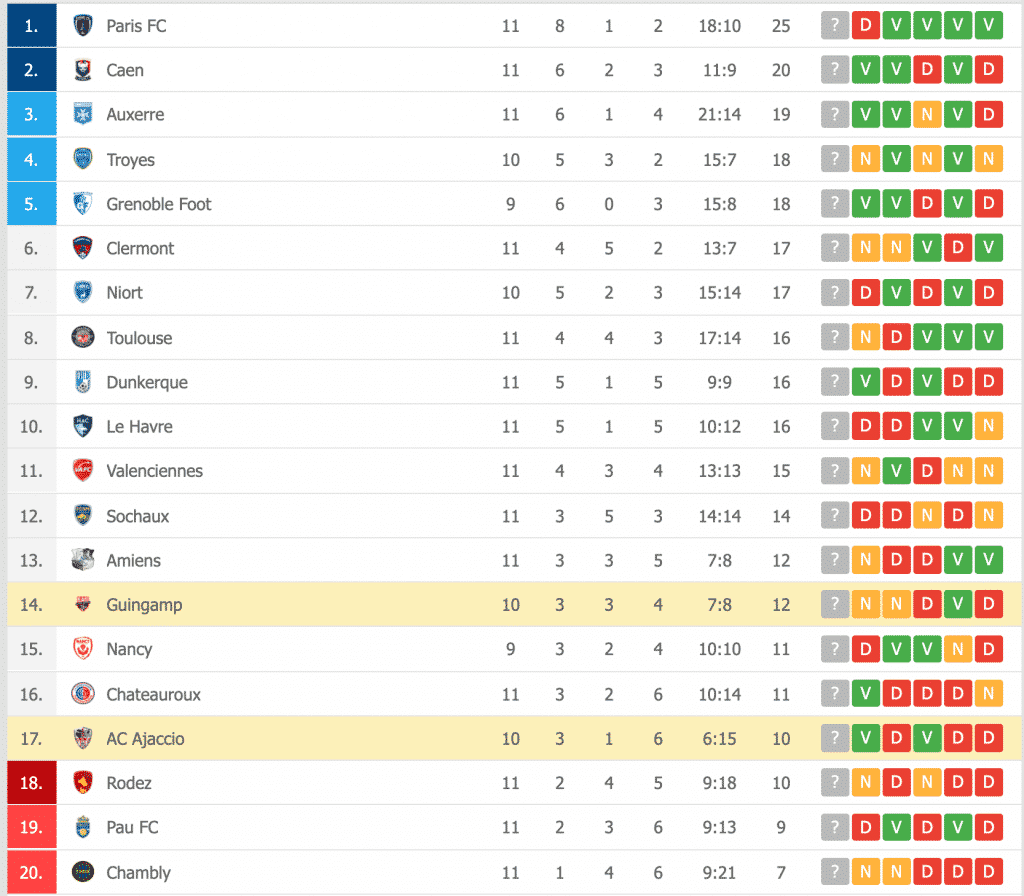Click the dark blue position 1 badge
Viewport: 1024px width, 896px height.
32,26
